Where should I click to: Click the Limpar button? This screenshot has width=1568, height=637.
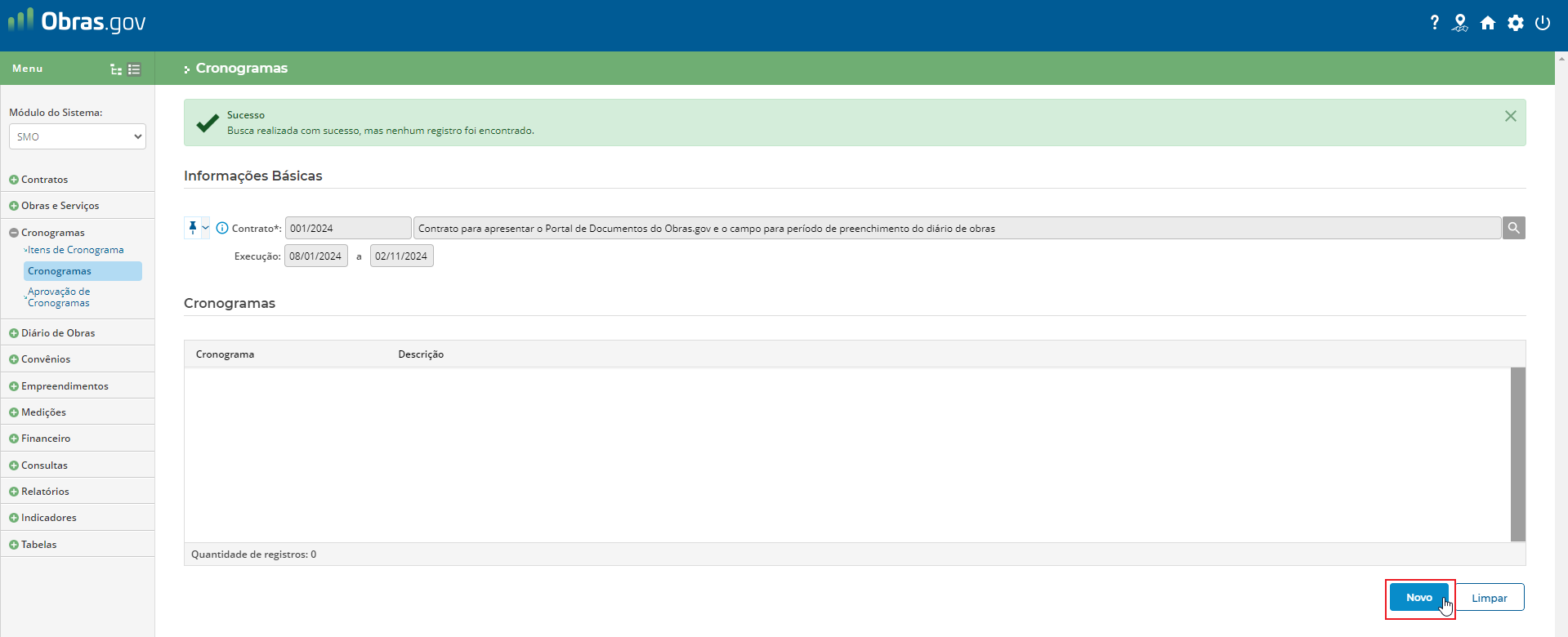1489,598
